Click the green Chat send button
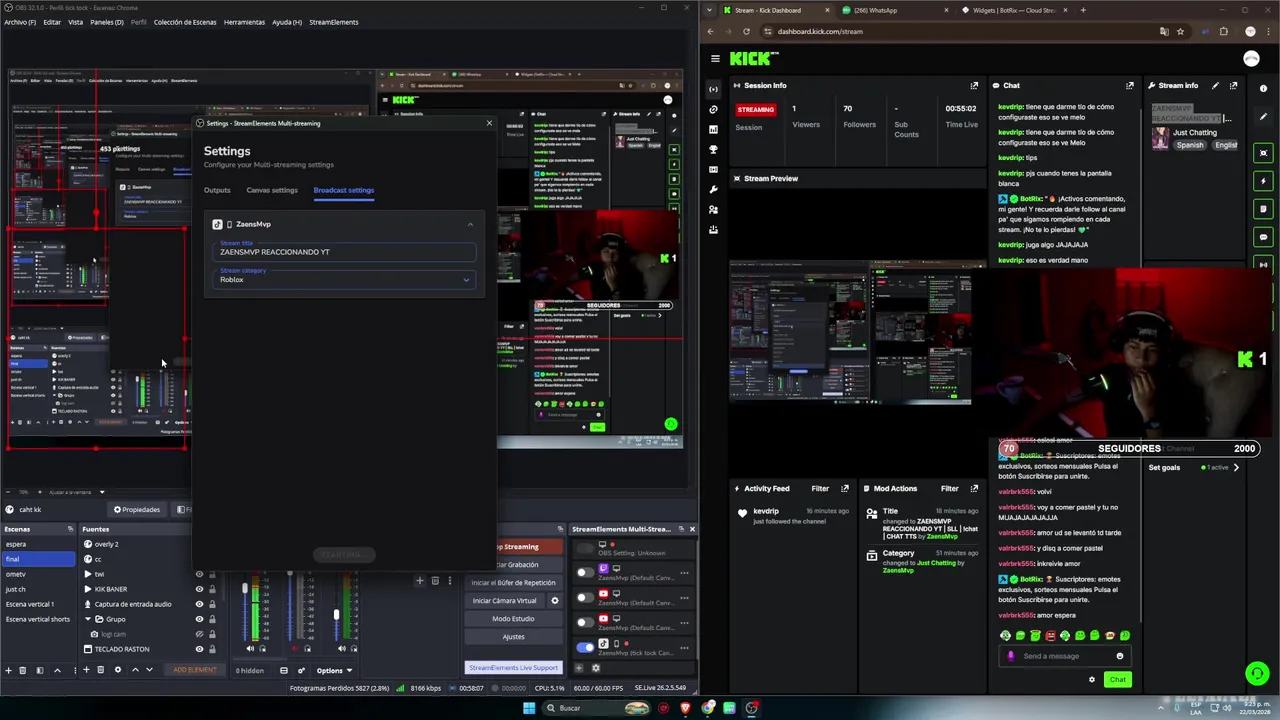Screen dimensions: 1280x720 pyautogui.click(x=1117, y=680)
